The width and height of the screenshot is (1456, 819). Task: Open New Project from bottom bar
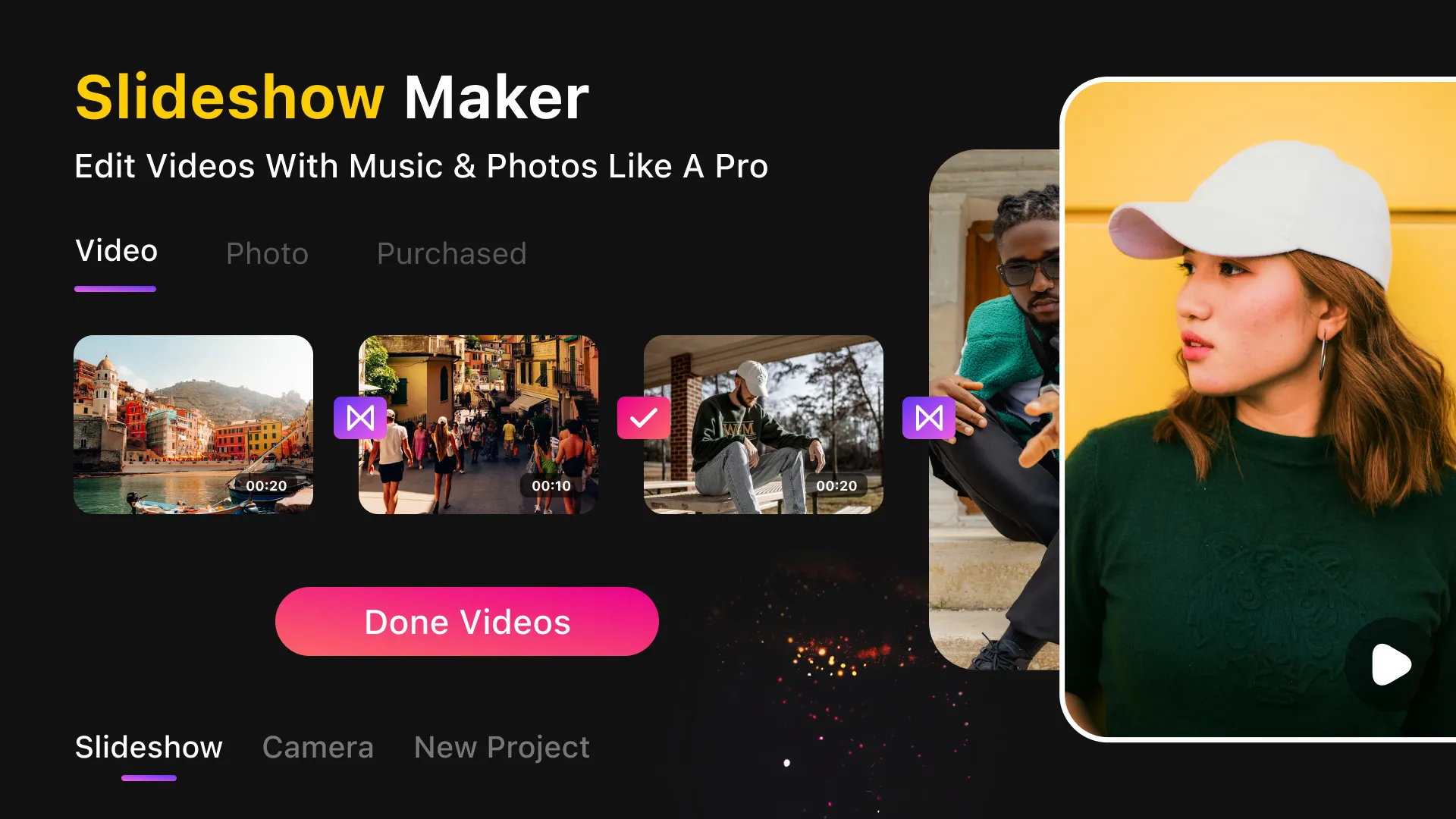pos(501,748)
